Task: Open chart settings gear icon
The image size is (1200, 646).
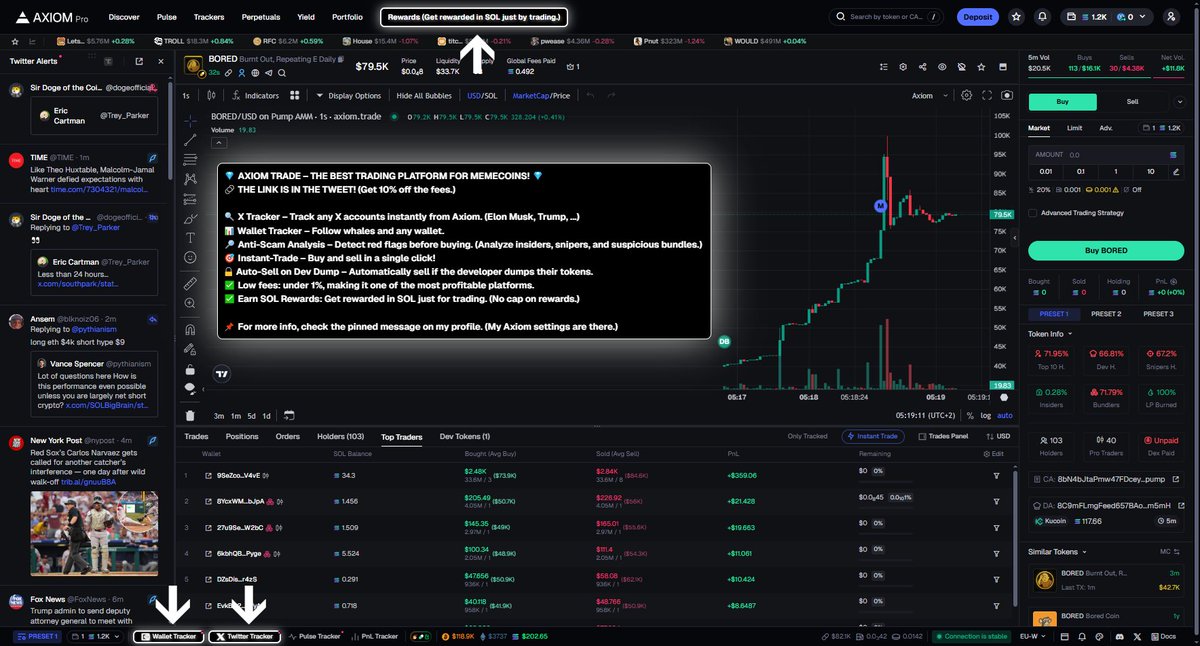Action: (x=966, y=95)
